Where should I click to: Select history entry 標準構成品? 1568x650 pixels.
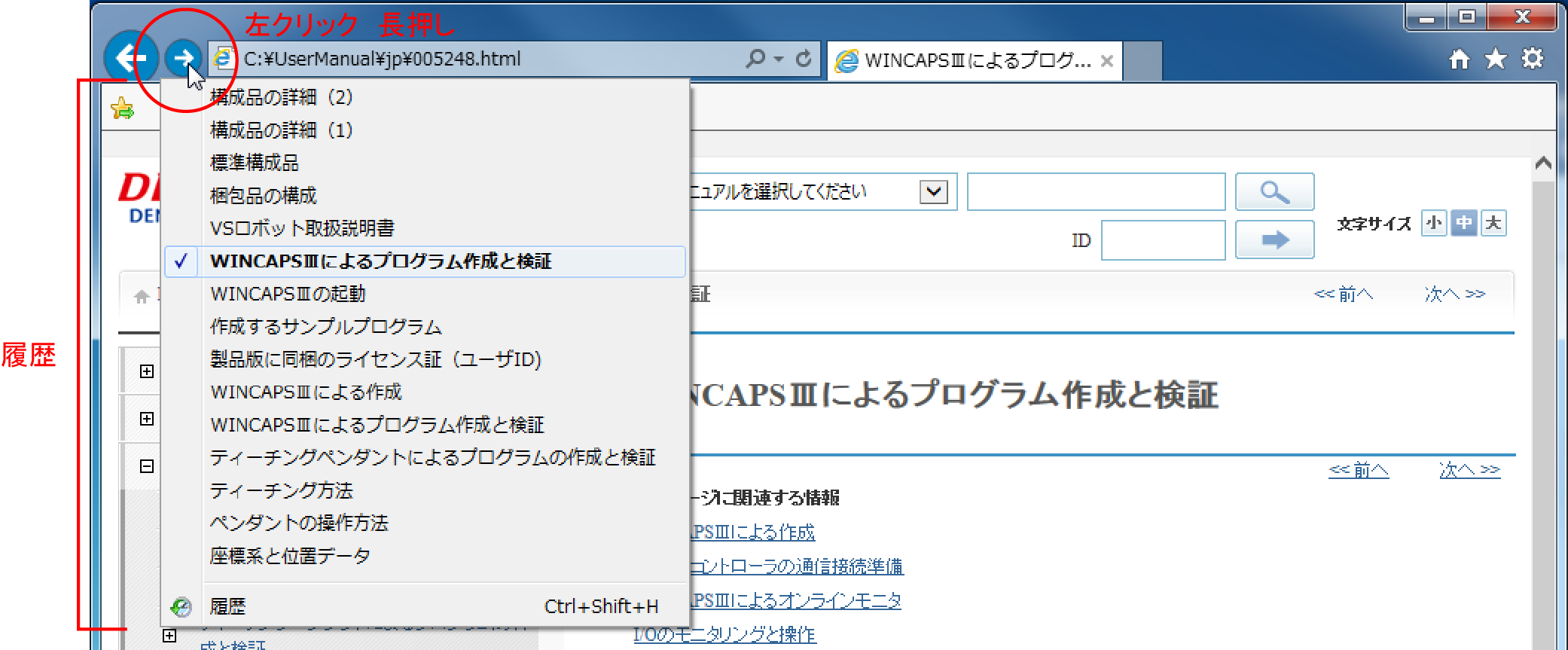(255, 163)
